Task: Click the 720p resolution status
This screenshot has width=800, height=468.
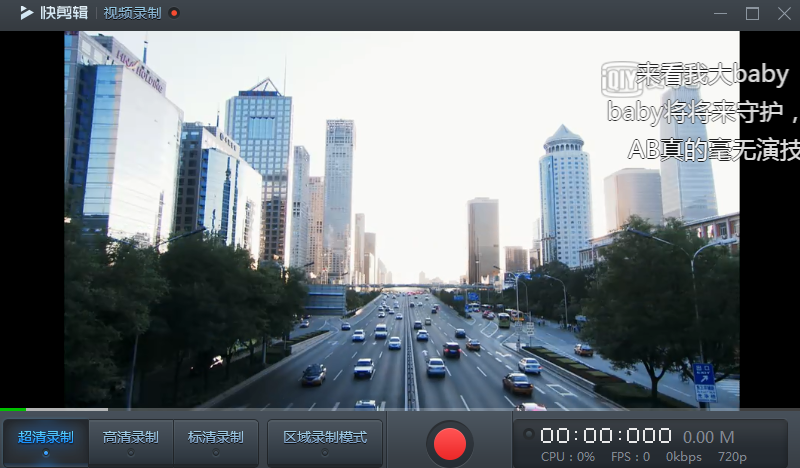Action: point(732,457)
